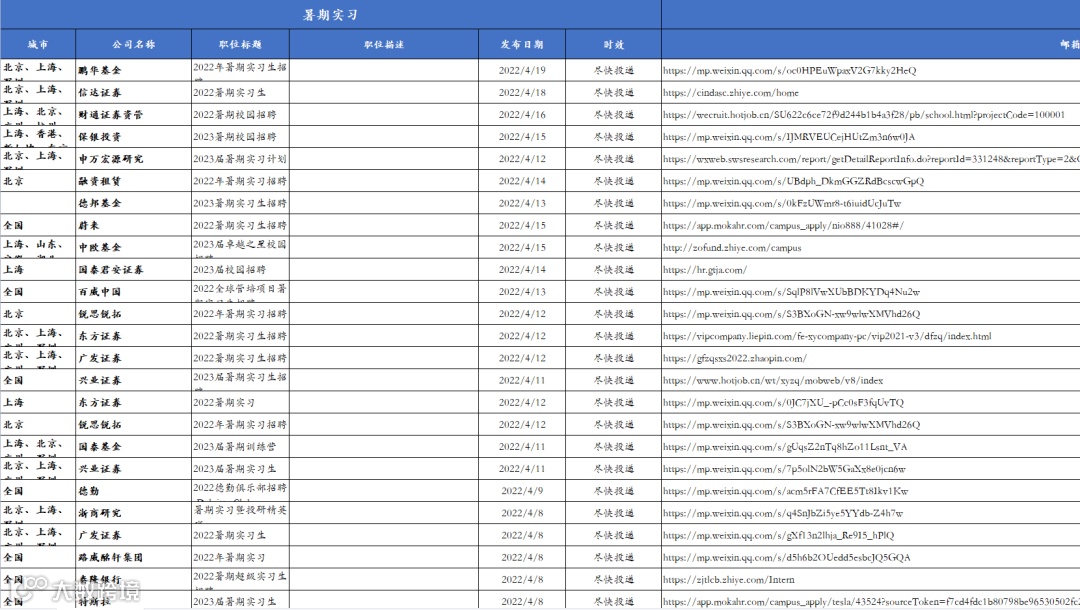
Task: Select the 2023暑期校园招聘 job title cell
Action: coord(240,136)
